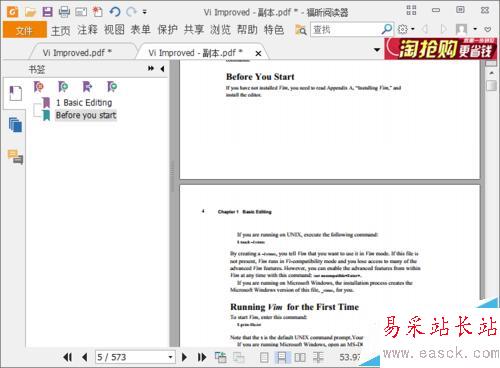Open the 表单 (Form) ribbon tab
This screenshot has width=500, height=368.
[x=141, y=30]
